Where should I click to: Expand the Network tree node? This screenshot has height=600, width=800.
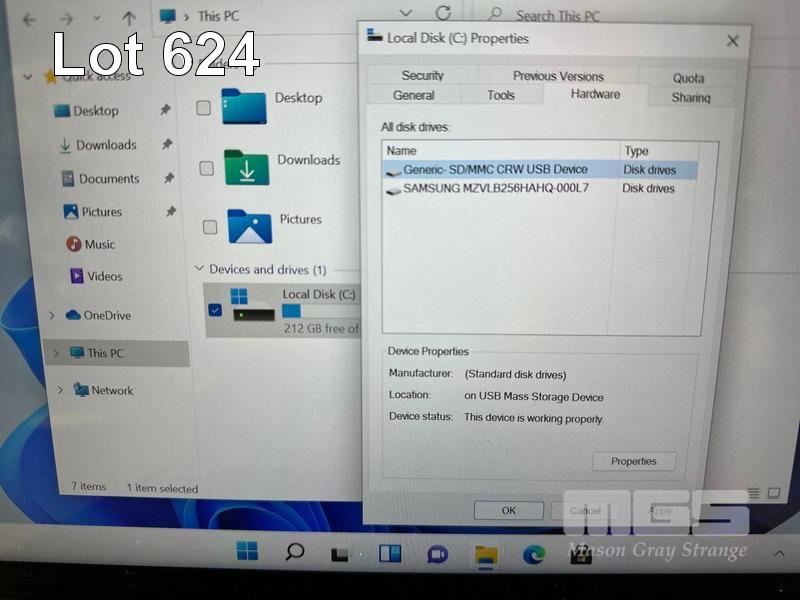click(60, 390)
